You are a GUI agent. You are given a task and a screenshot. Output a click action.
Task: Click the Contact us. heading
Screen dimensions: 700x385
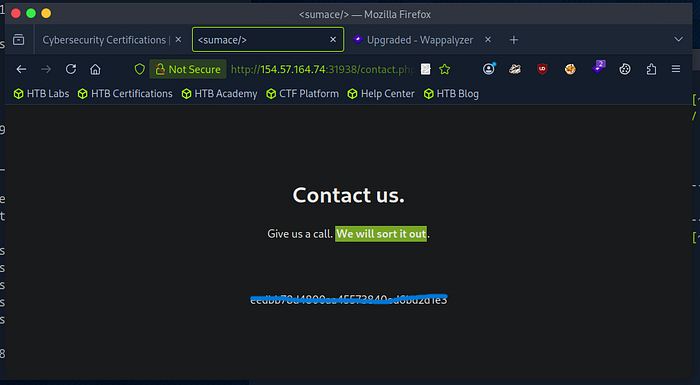tap(349, 195)
